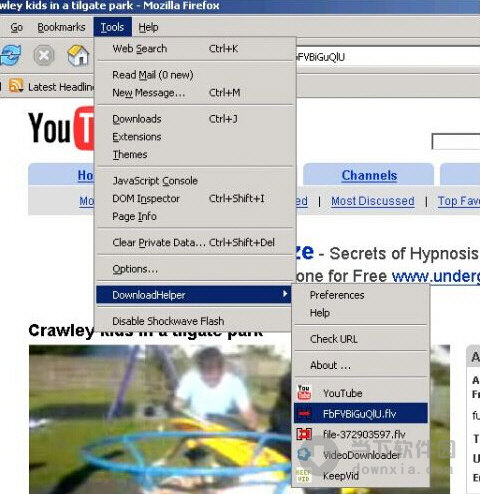The height and width of the screenshot is (494, 480).
Task: Open the Help menu in menu bar
Action: coord(148,27)
